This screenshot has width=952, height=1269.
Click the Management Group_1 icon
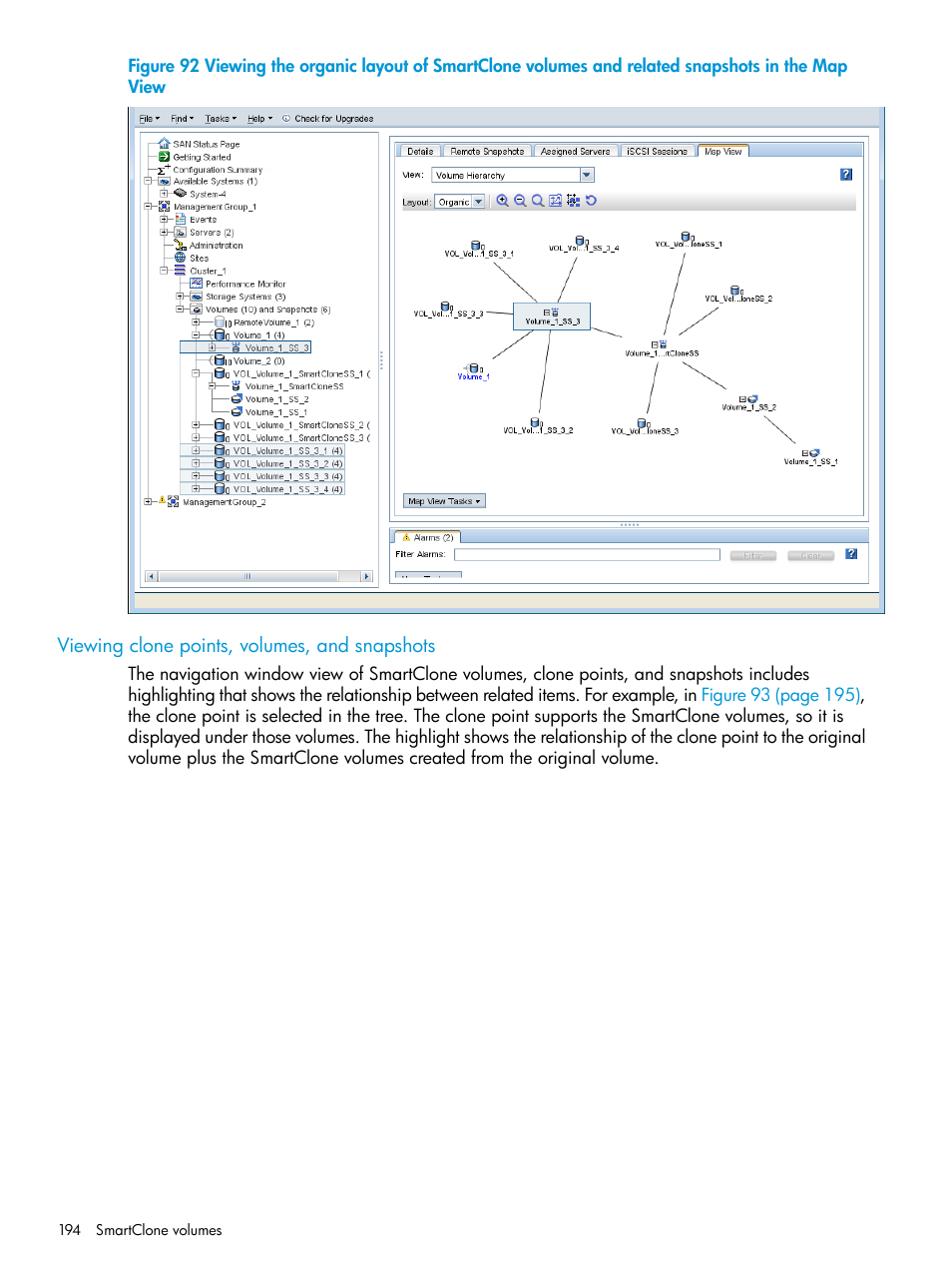[165, 207]
